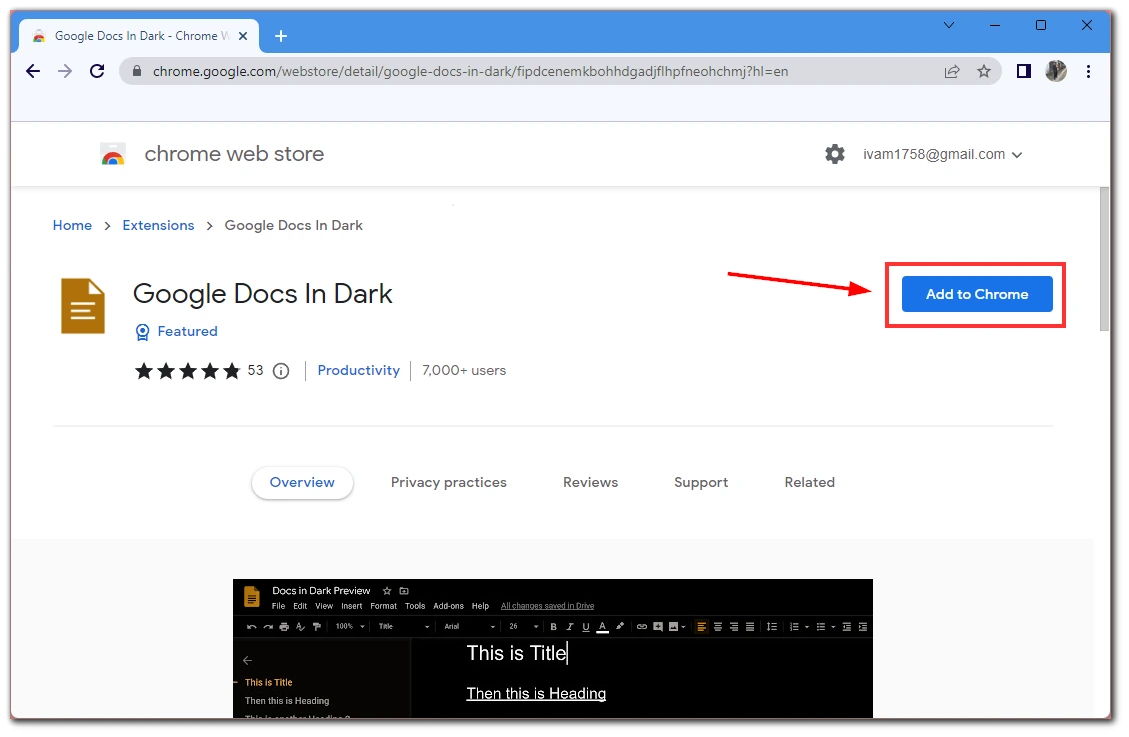The height and width of the screenshot is (737, 1129).
Task: Select the Google Docs In Dark browser tab
Action: coord(140,36)
